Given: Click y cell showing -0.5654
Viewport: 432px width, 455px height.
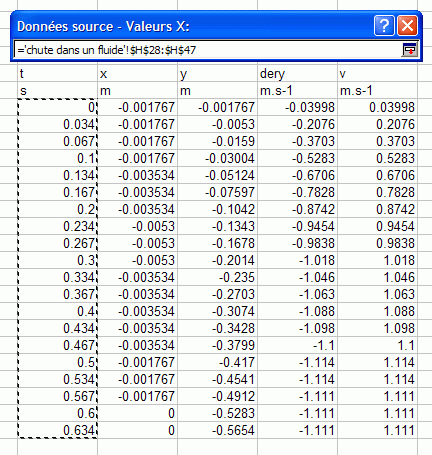Looking at the screenshot, I should pos(217,430).
